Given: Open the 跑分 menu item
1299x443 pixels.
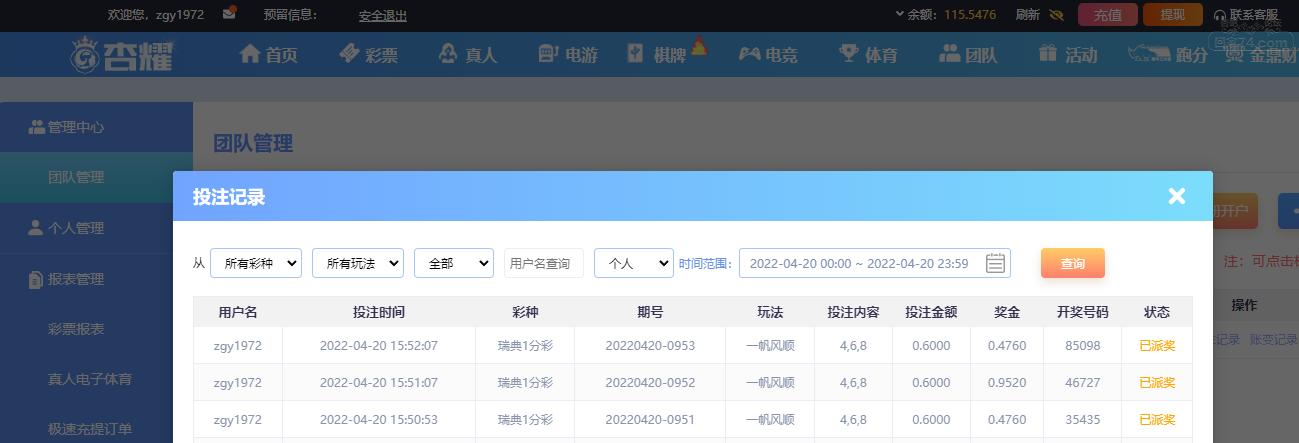Looking at the screenshot, I should [1168, 55].
